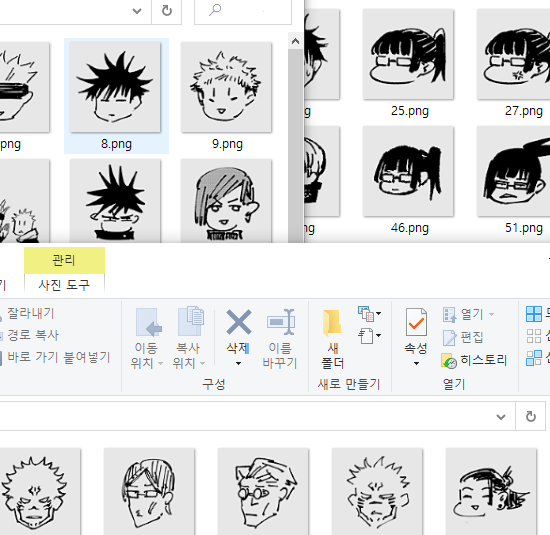Click 잘라내기 cut command

(x=30, y=313)
